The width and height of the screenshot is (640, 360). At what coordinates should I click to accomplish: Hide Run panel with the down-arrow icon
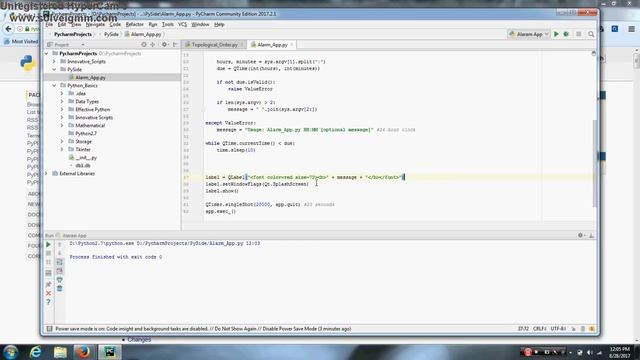coord(591,236)
